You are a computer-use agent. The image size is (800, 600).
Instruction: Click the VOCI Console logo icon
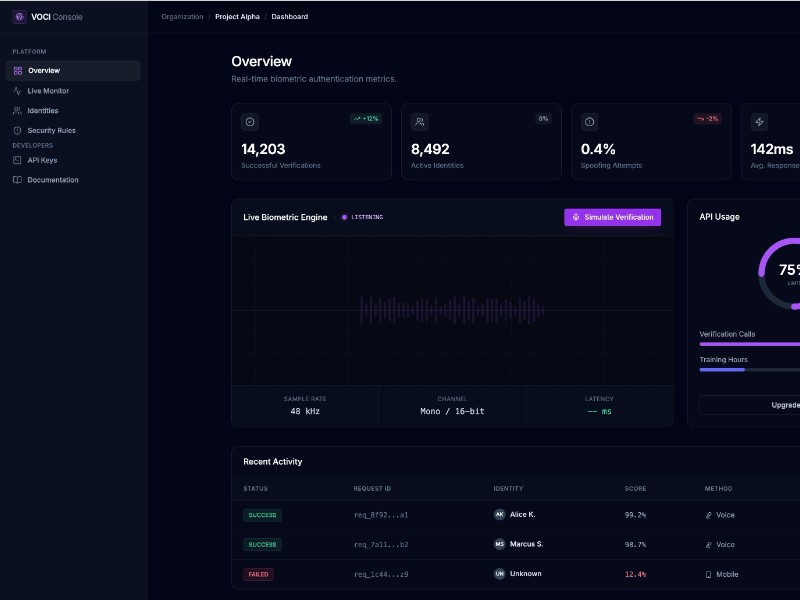(x=18, y=17)
